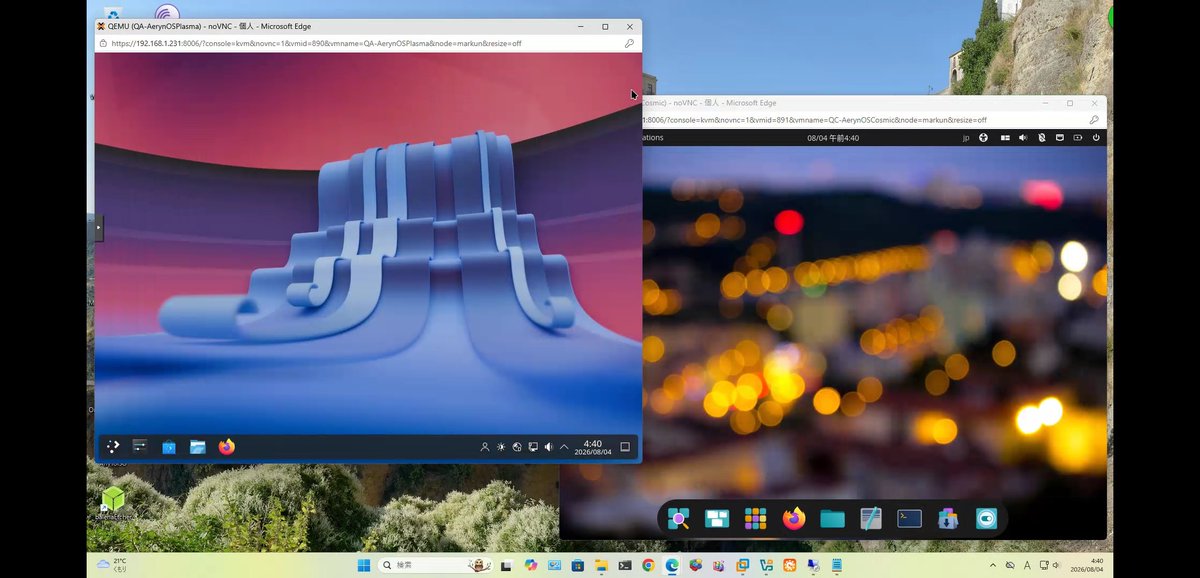Click the key icon in the Cosmic Edge window

tap(1094, 120)
